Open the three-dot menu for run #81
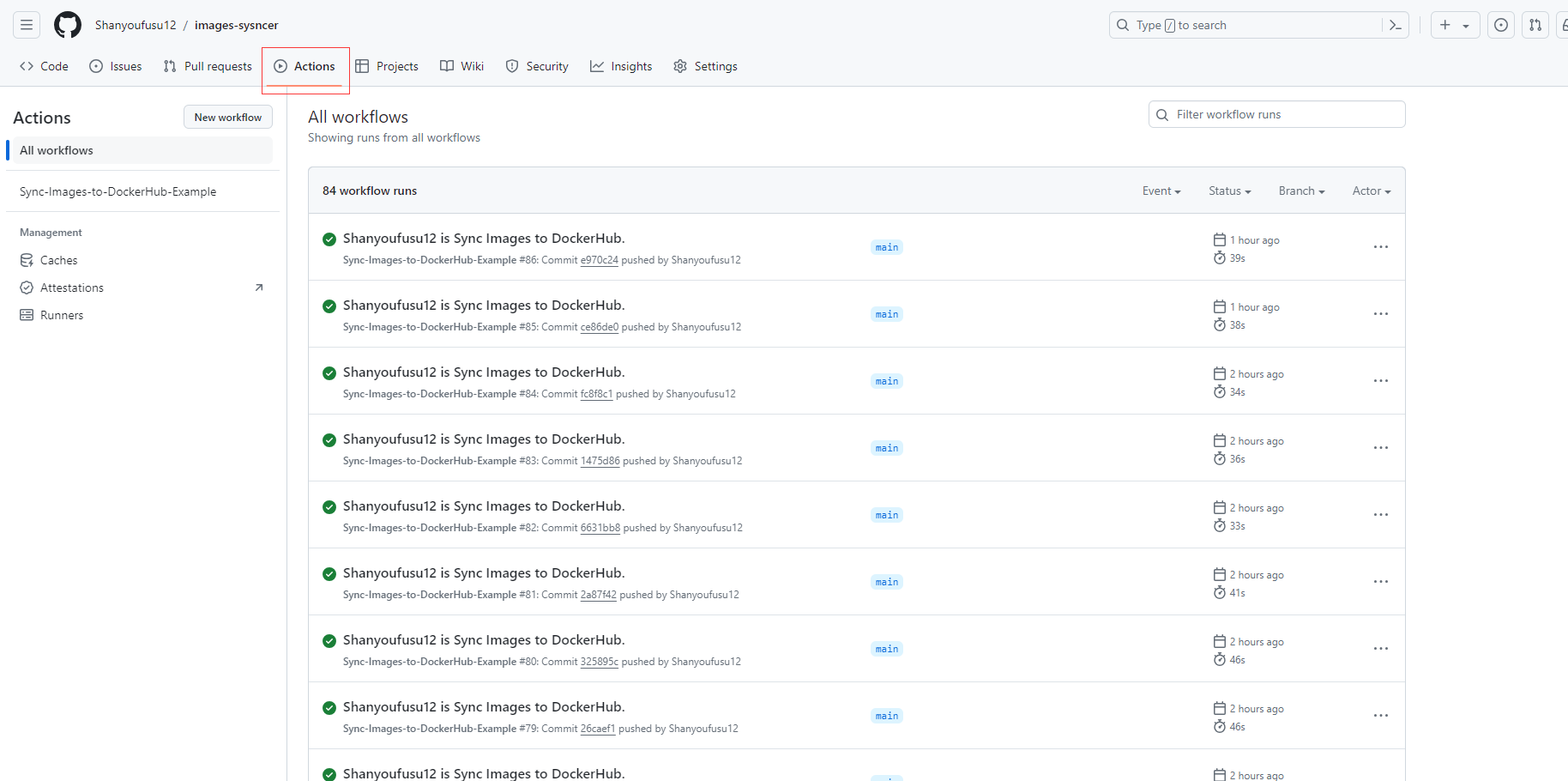This screenshot has width=1568, height=781. (1381, 582)
